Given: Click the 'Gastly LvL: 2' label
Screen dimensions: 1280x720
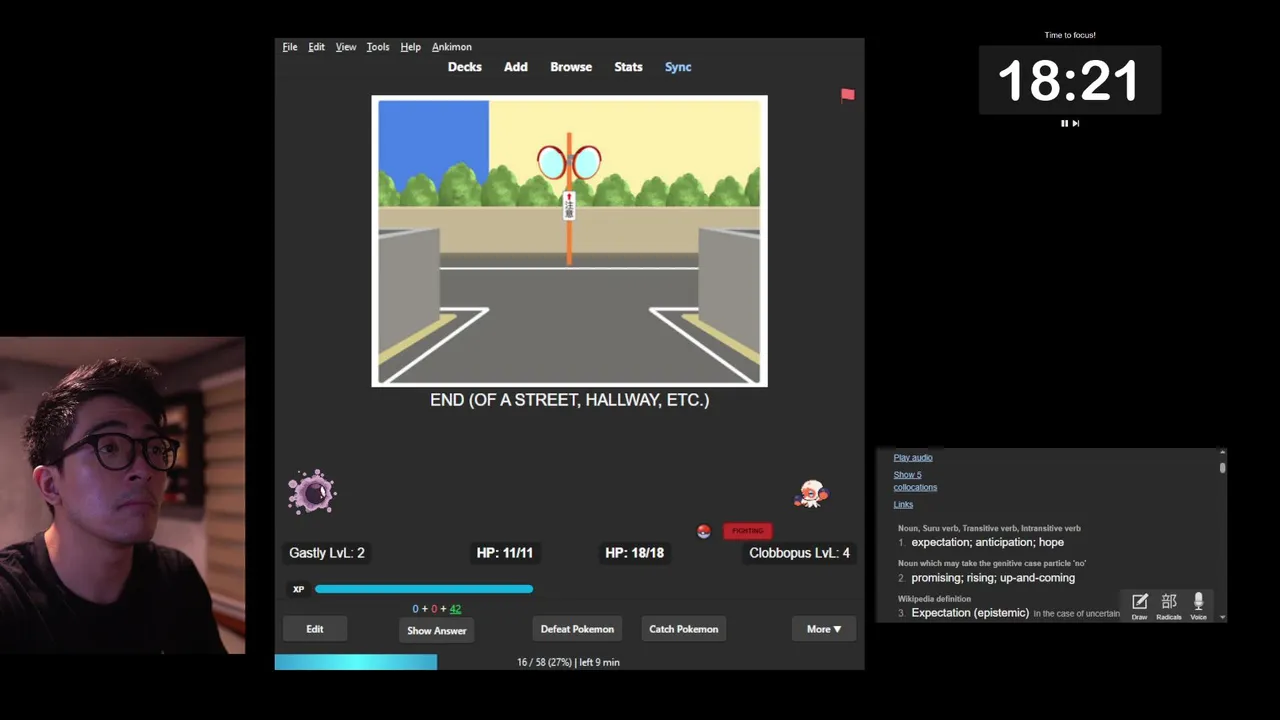Looking at the screenshot, I should coord(327,553).
